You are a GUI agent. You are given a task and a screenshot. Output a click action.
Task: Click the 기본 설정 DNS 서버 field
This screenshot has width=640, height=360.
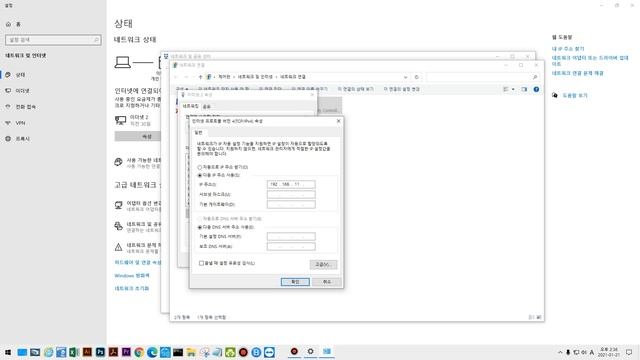(x=291, y=236)
